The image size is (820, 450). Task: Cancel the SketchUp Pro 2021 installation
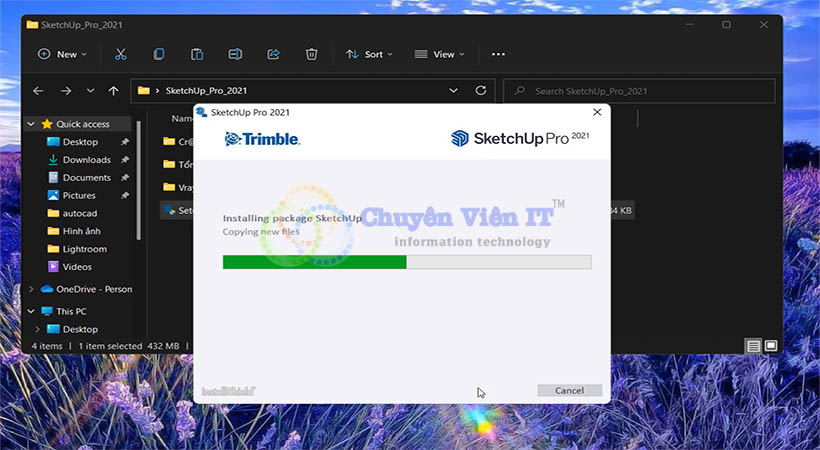point(570,390)
